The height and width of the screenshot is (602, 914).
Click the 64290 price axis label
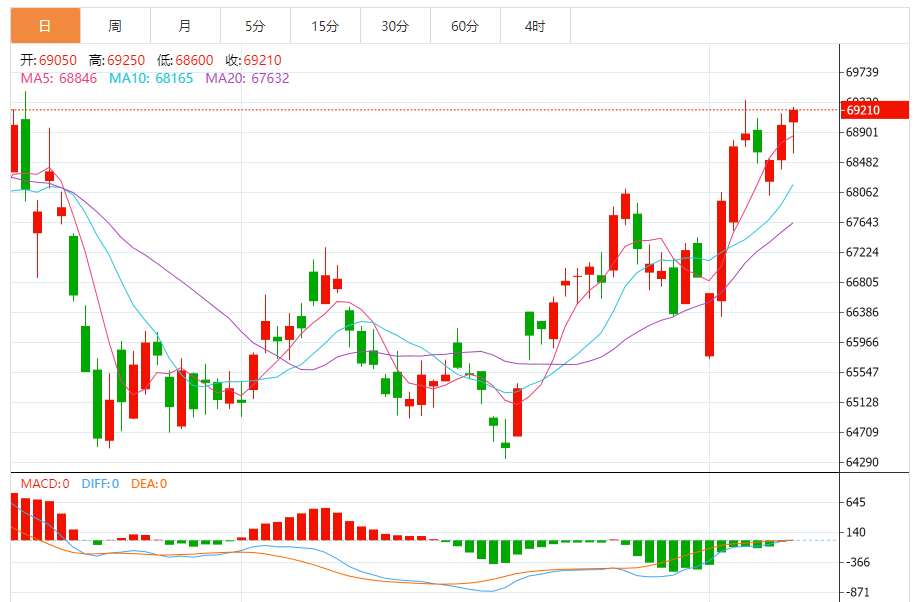pyautogui.click(x=862, y=462)
